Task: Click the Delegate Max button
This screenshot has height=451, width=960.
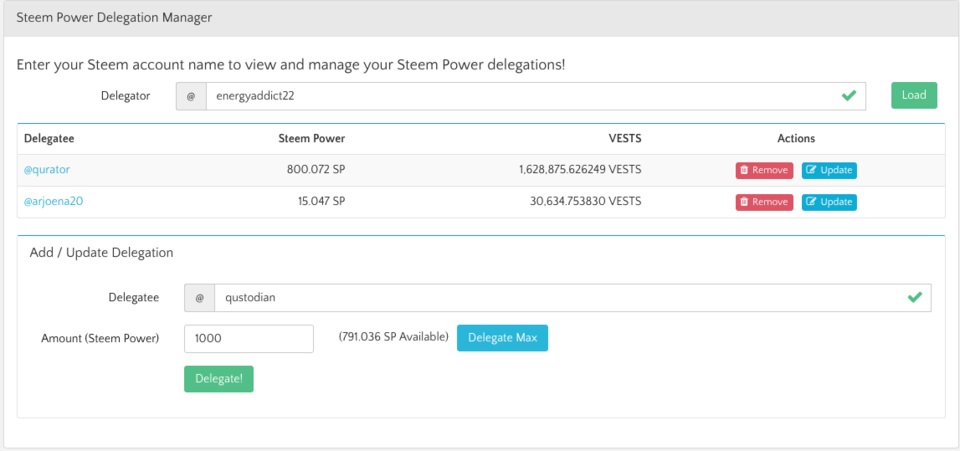Action: coord(502,338)
